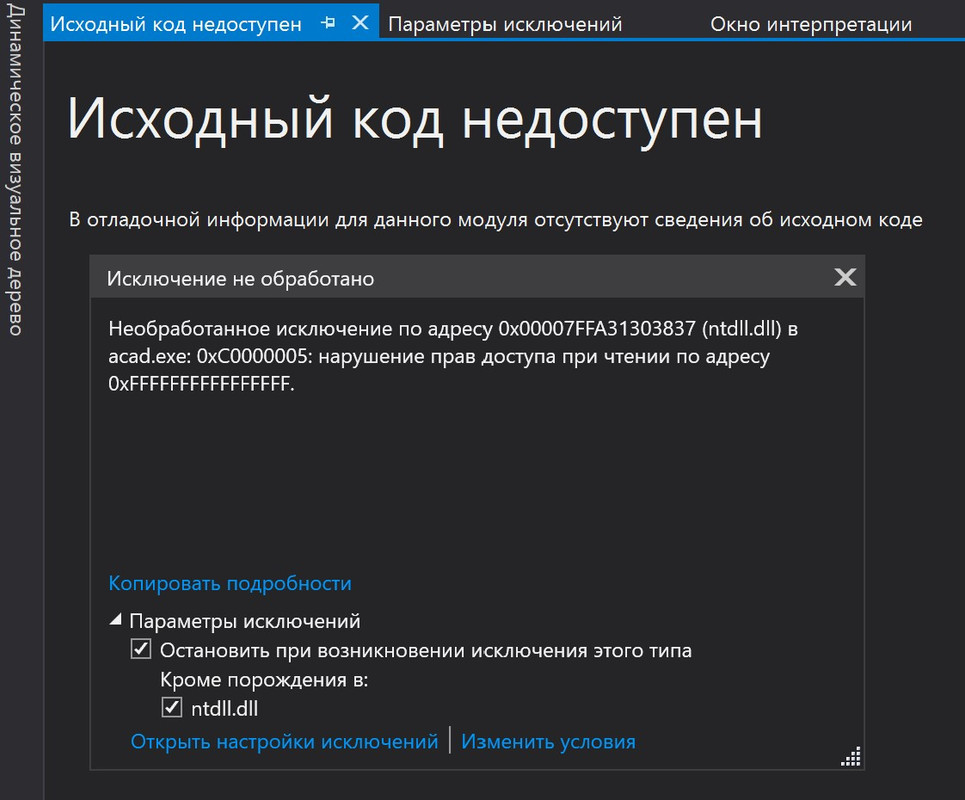965x800 pixels.
Task: Click the exception message text with 0xC0000005
Action: [x=453, y=356]
